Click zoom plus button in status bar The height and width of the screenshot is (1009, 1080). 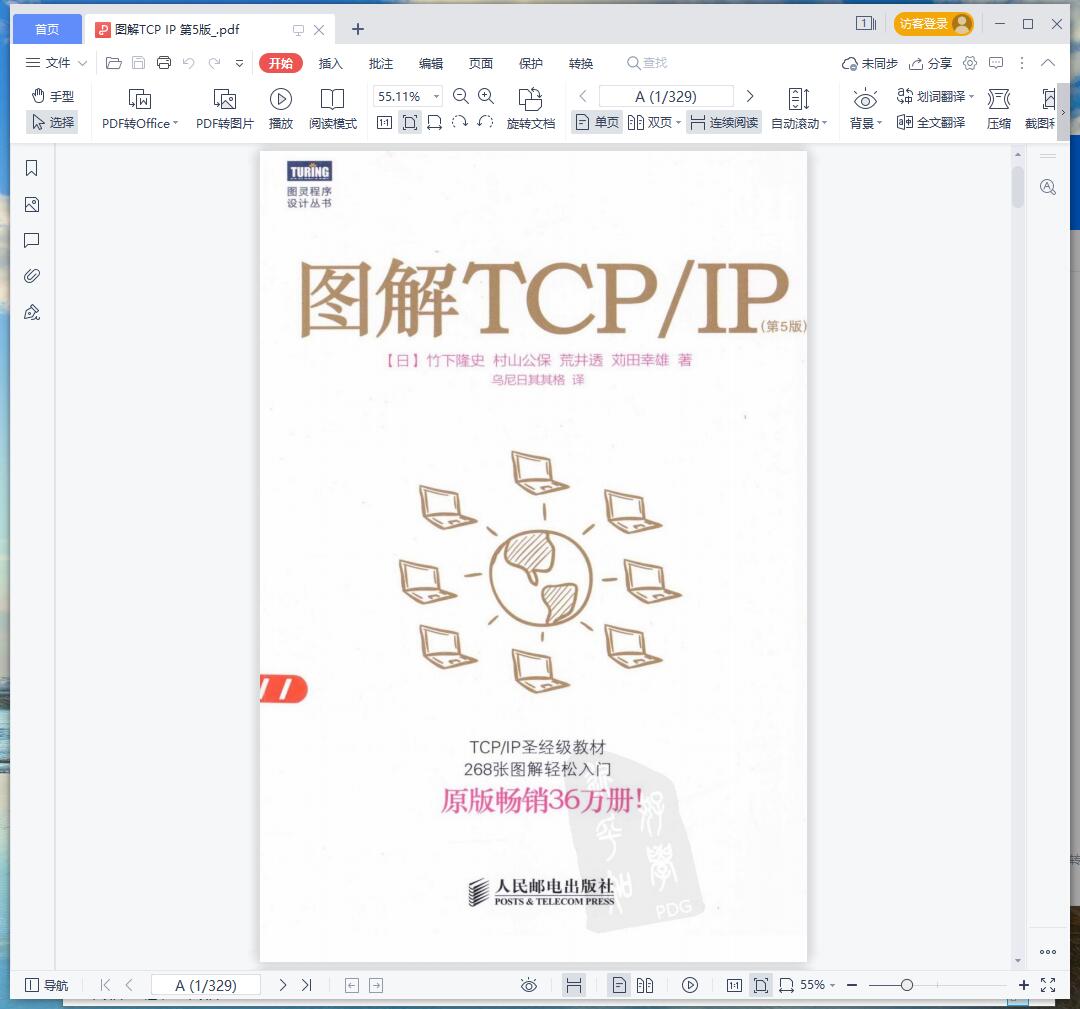pyautogui.click(x=1024, y=986)
